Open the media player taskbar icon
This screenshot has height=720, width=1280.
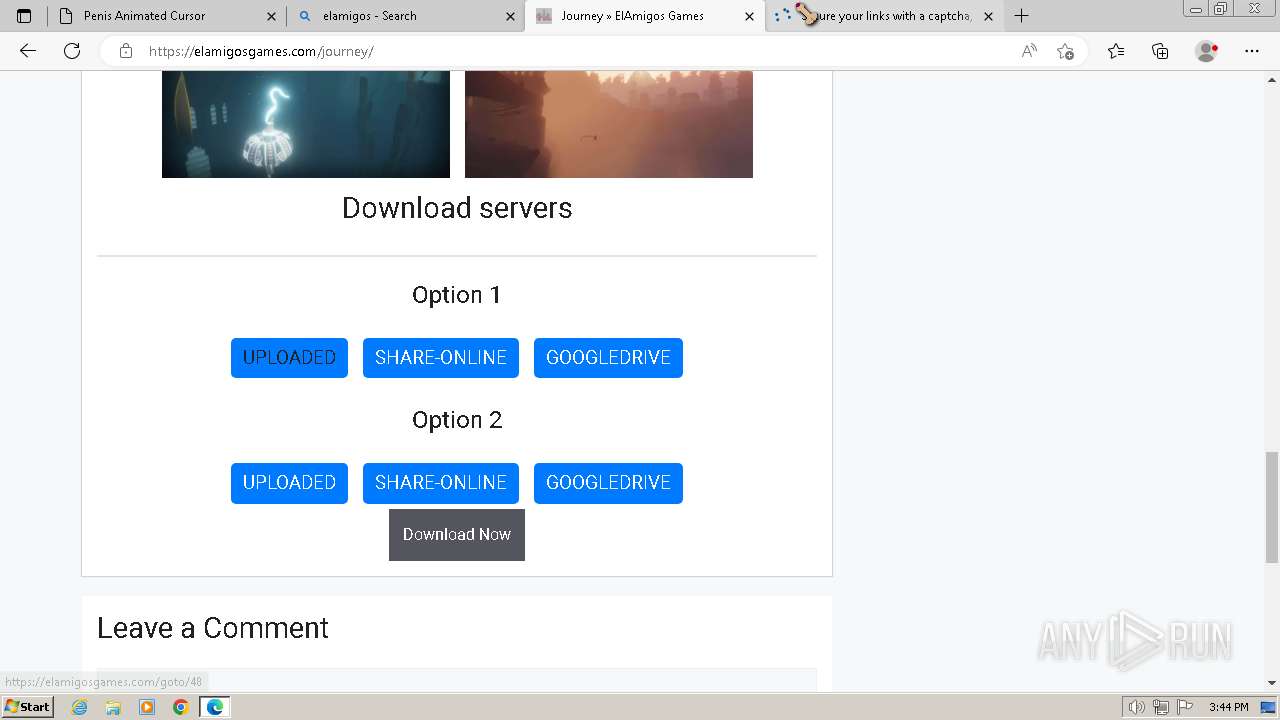(147, 707)
